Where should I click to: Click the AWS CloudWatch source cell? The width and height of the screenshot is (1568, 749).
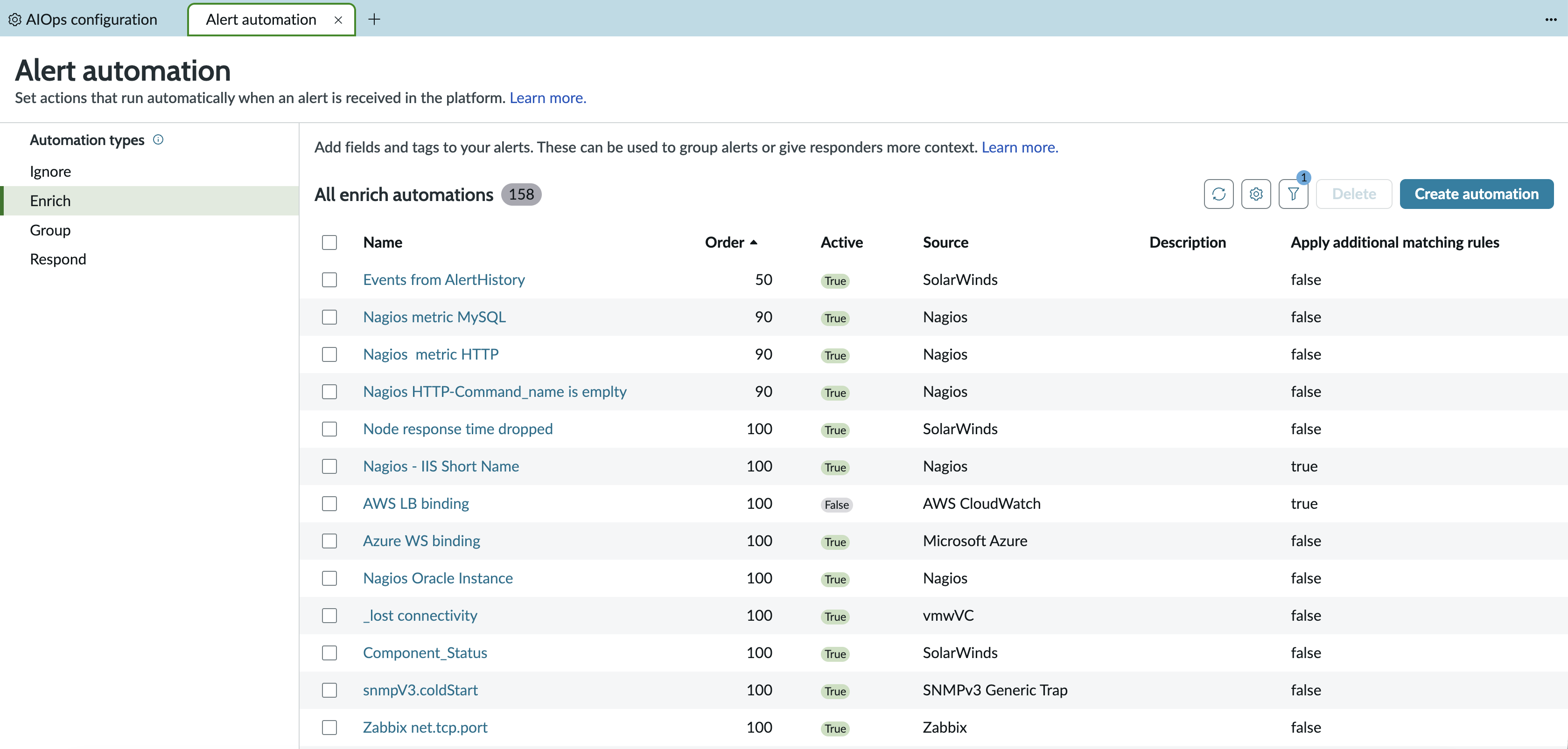coord(981,504)
